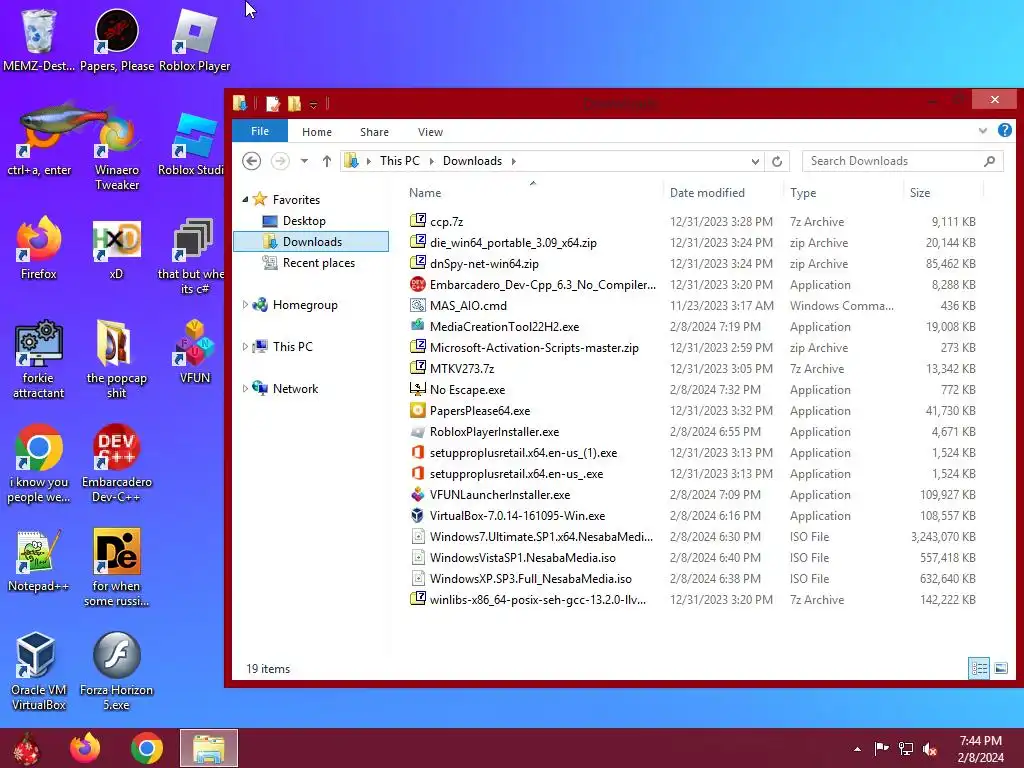
Task: Click This PC in address breadcrumb
Action: point(400,161)
